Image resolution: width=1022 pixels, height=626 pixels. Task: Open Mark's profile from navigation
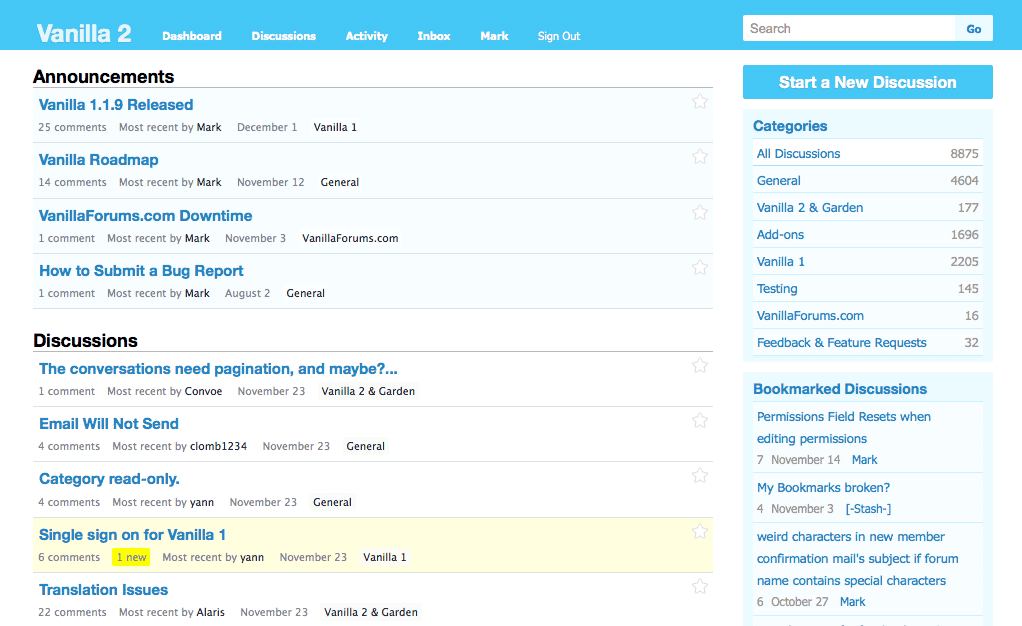tap(494, 36)
